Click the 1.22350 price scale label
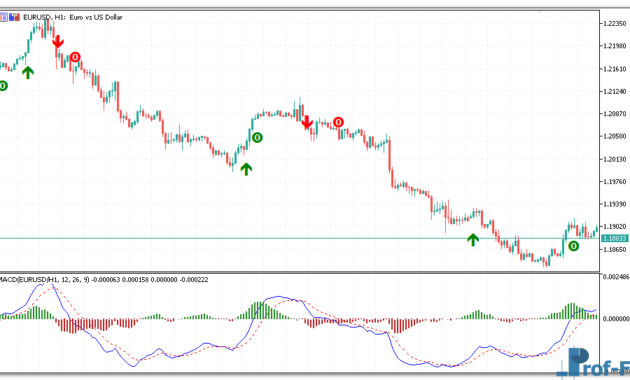 tap(615, 24)
